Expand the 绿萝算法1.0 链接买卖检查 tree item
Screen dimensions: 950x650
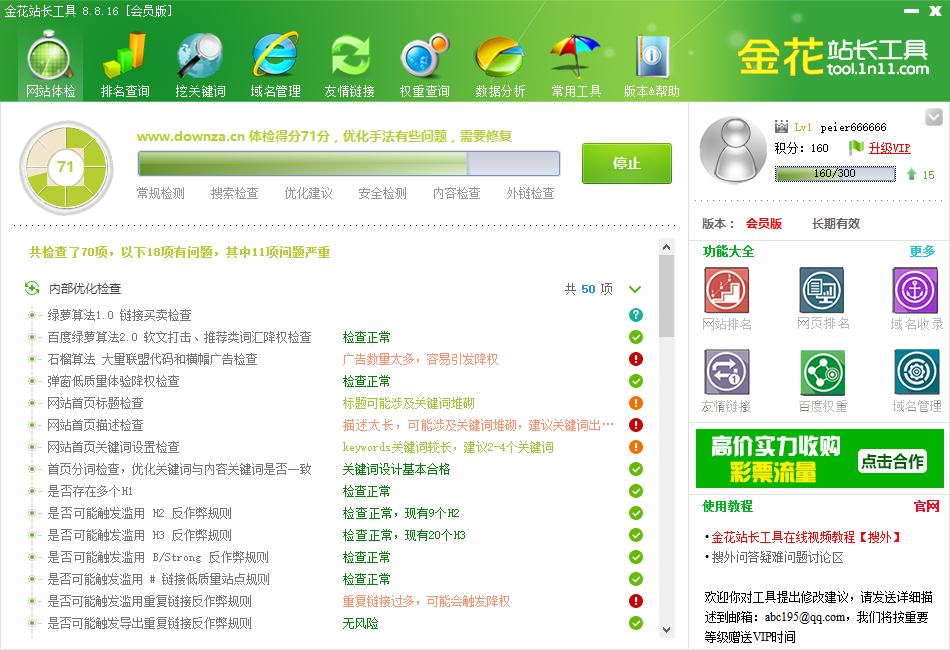point(32,315)
